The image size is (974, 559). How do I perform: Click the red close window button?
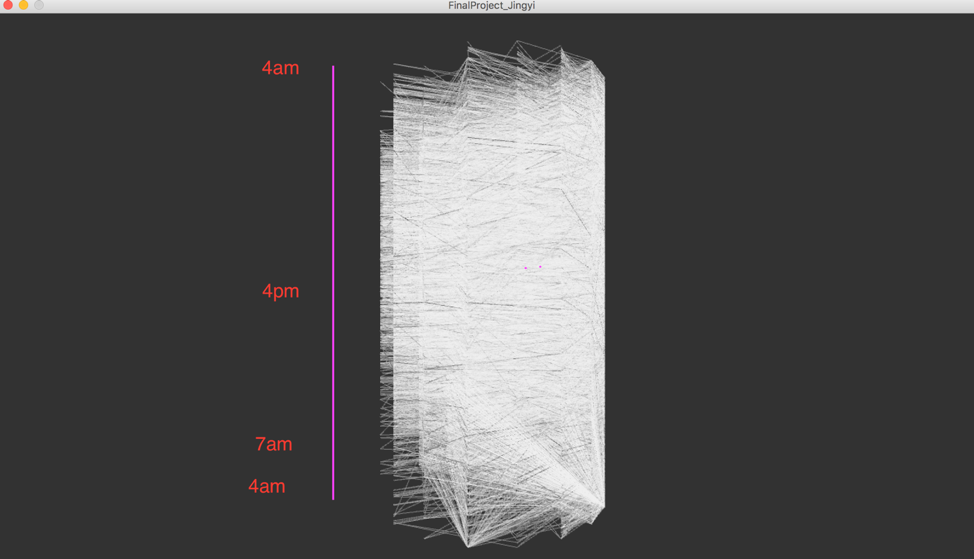click(x=8, y=5)
